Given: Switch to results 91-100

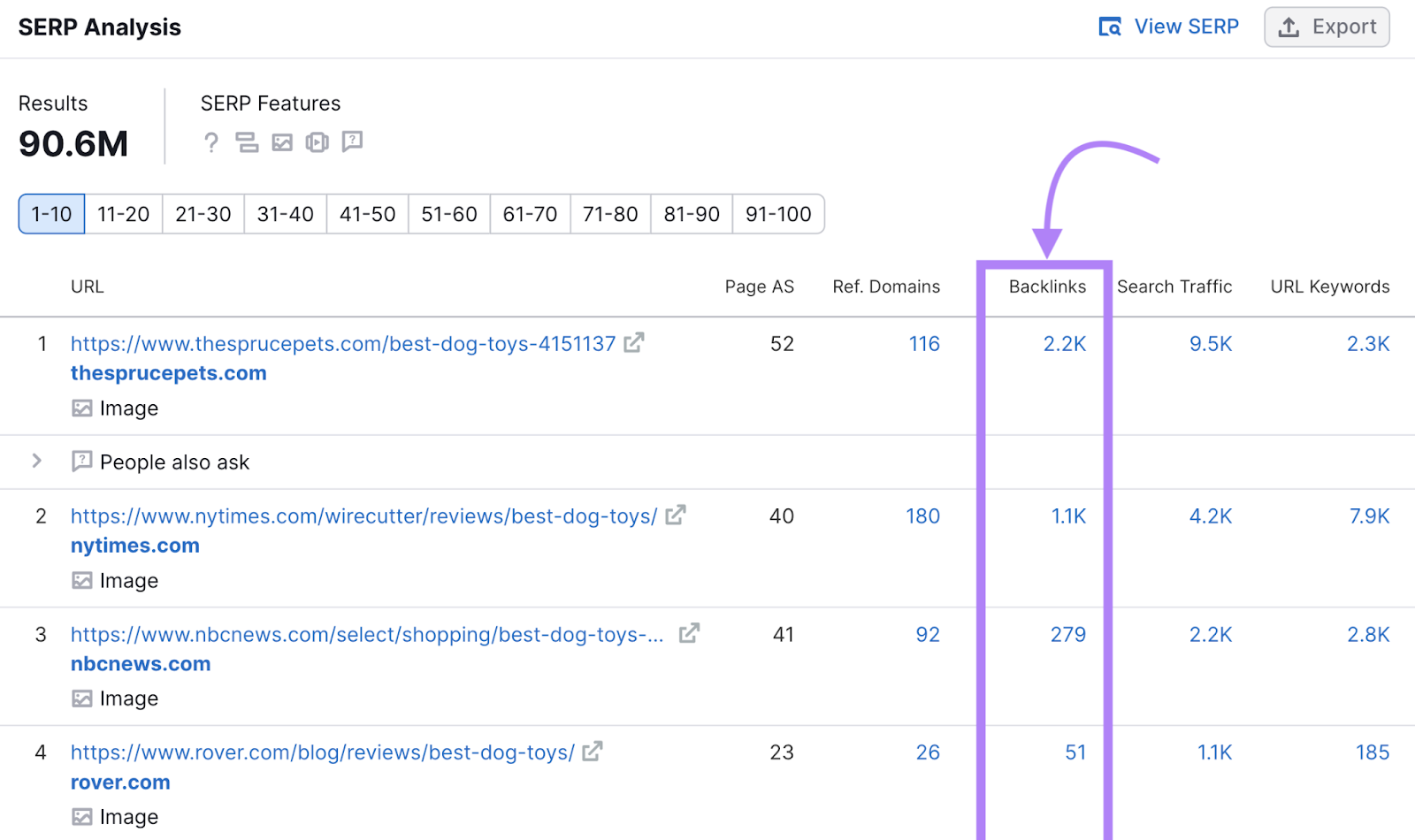Looking at the screenshot, I should pos(777,213).
